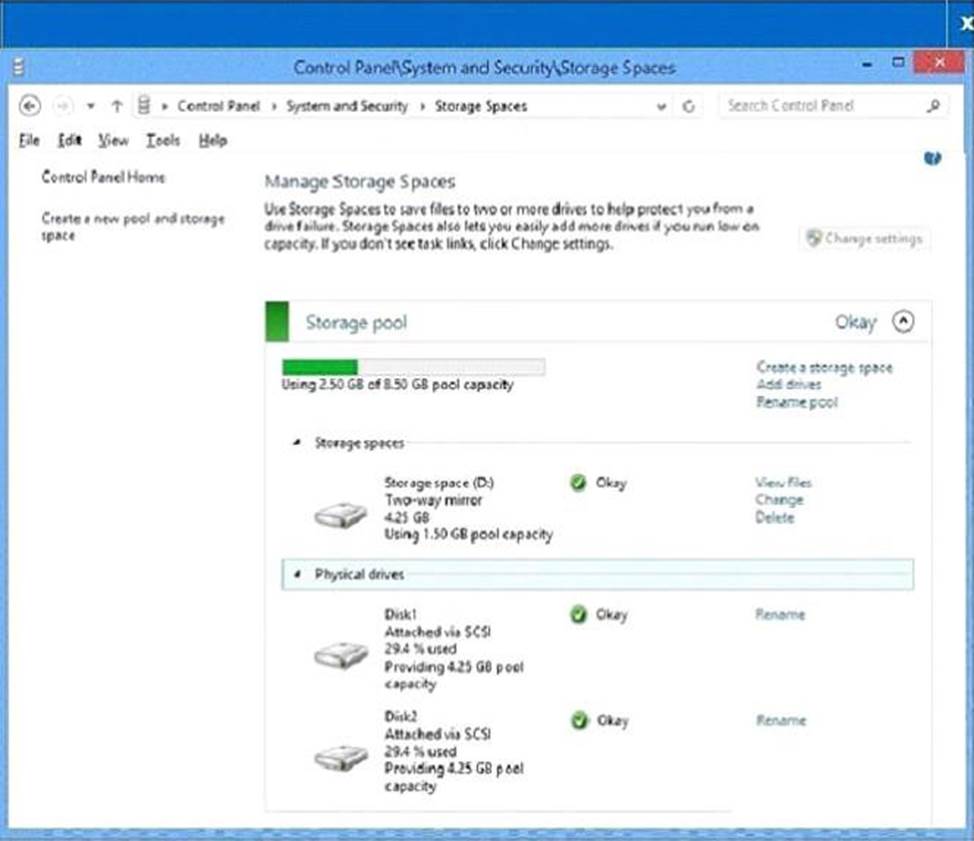
Task: Click the help icon below search box
Action: click(932, 158)
